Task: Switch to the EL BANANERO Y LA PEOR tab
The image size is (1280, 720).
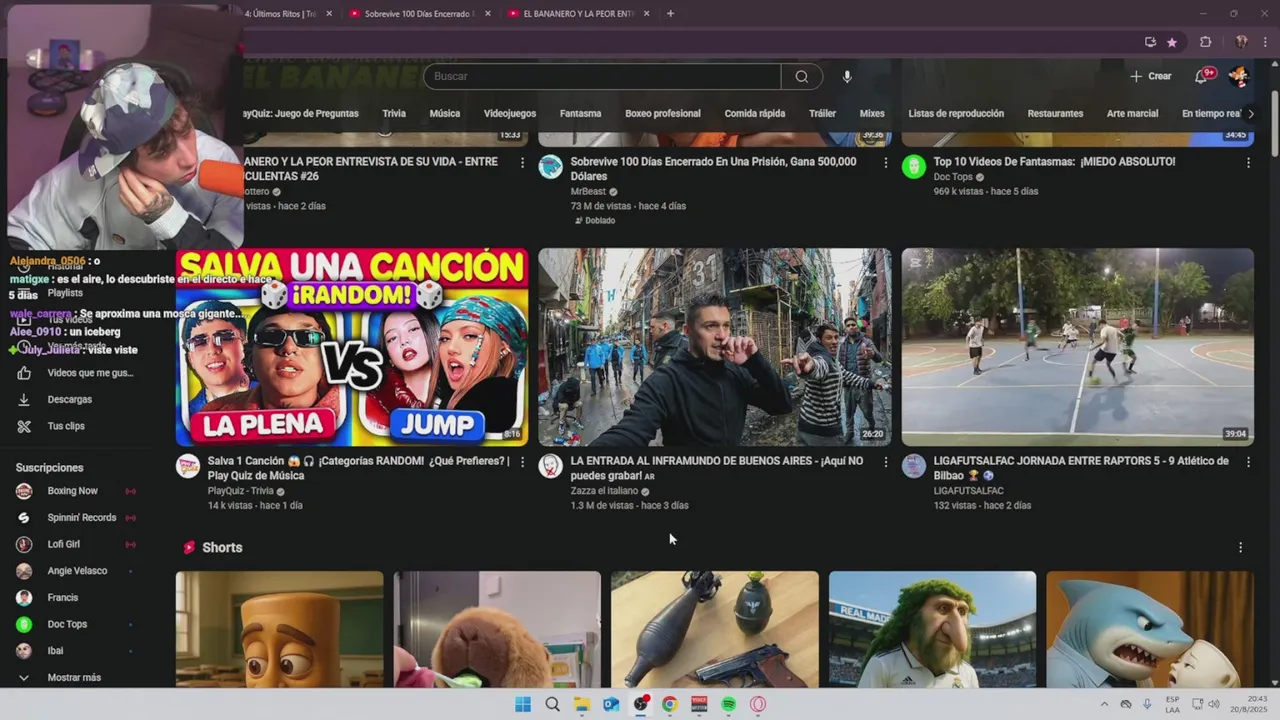Action: tap(577, 13)
